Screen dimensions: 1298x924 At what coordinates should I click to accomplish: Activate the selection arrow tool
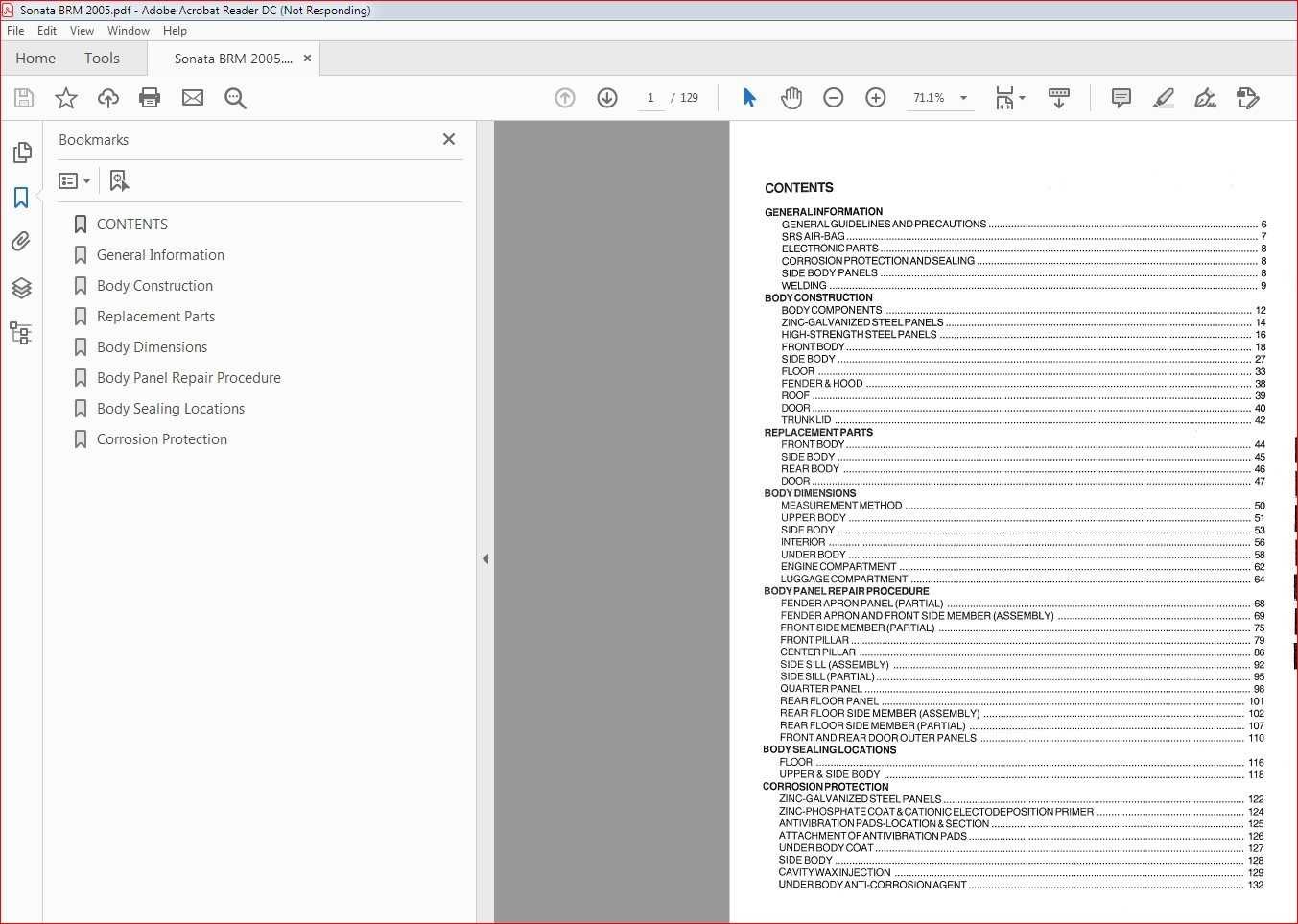click(x=749, y=98)
